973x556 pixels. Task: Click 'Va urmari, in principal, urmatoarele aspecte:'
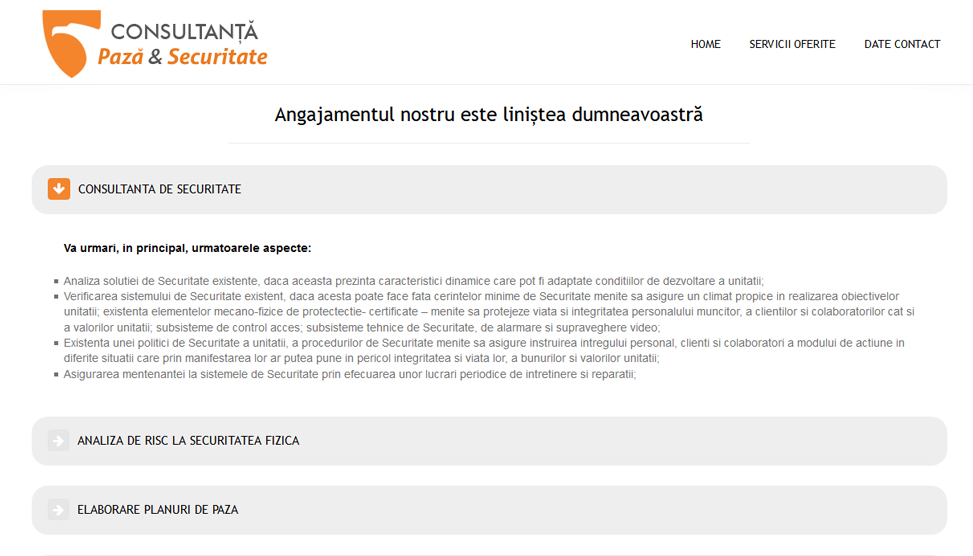click(187, 248)
